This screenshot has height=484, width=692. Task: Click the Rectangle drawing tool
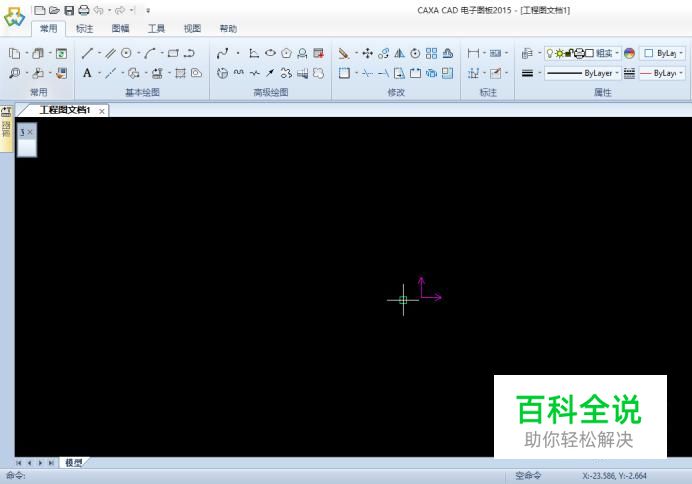click(x=172, y=53)
